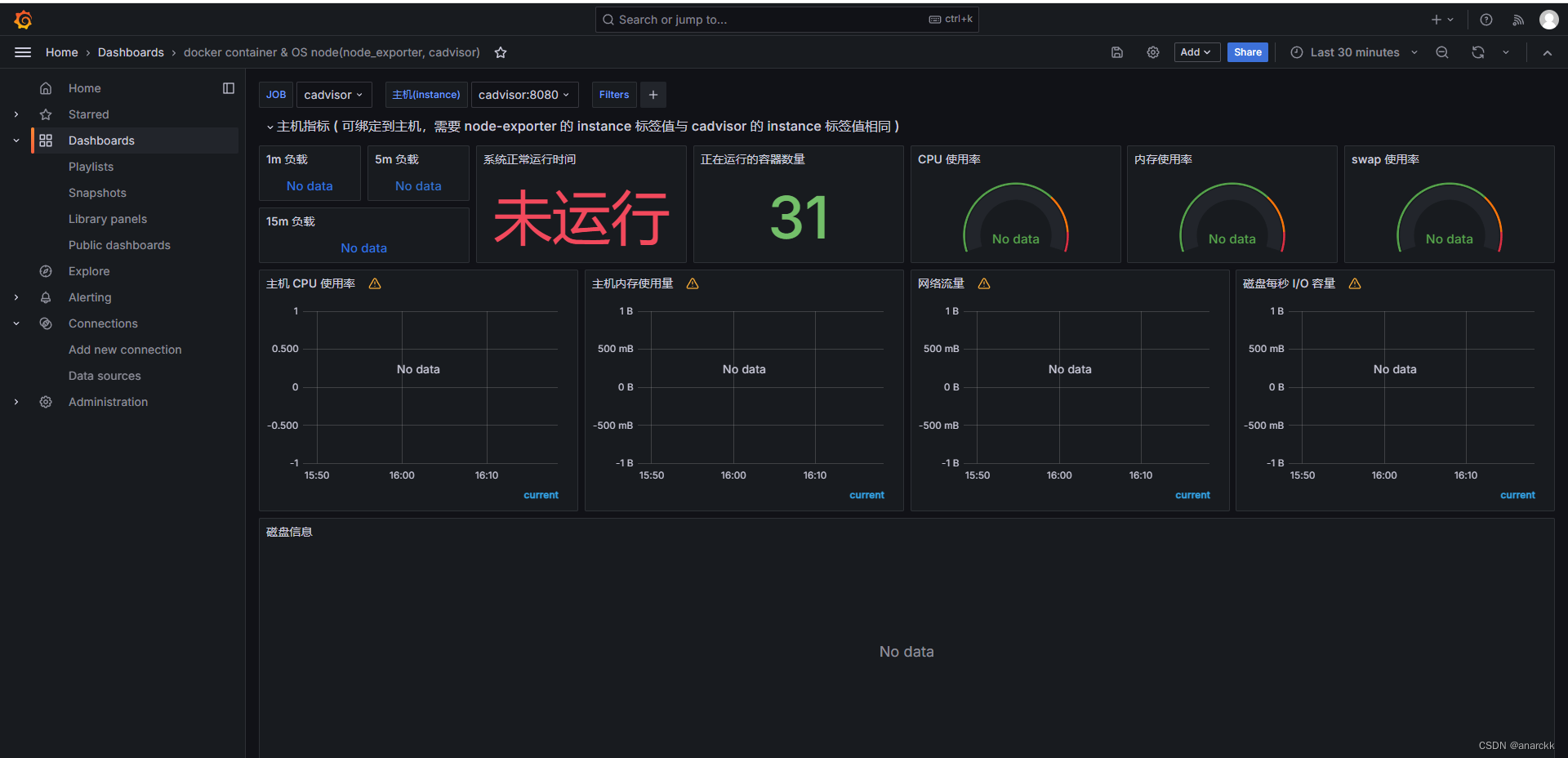Open refresh interval dropdown arrow

click(1506, 52)
